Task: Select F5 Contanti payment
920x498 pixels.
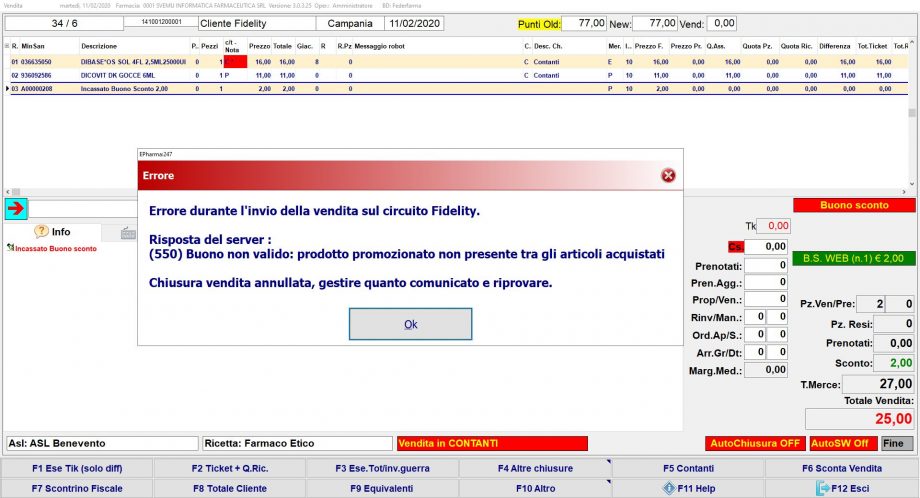Action: (x=688, y=468)
